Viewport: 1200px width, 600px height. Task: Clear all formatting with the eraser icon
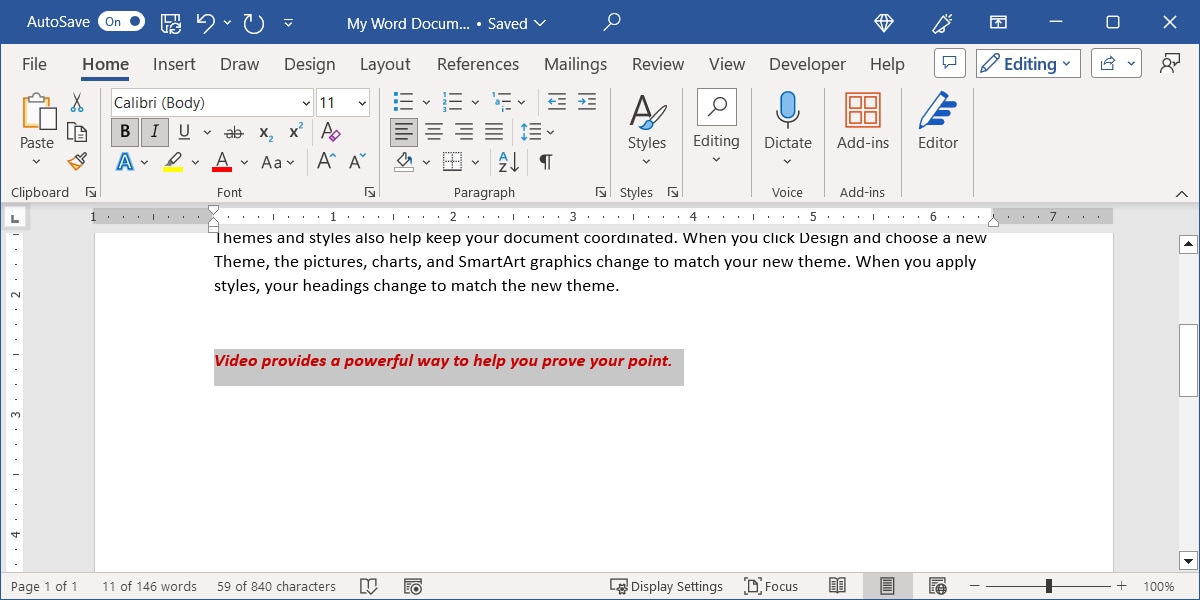tap(330, 131)
